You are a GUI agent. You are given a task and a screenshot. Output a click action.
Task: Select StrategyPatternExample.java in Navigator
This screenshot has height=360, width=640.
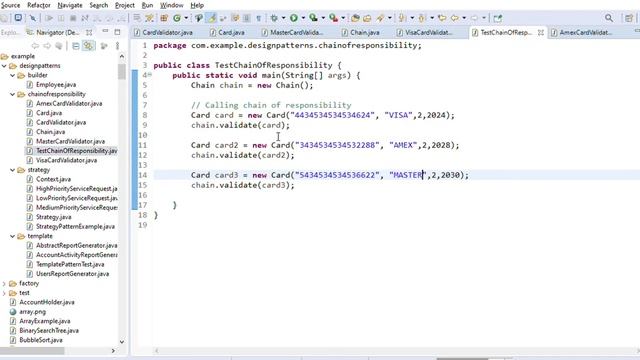coord(75,227)
